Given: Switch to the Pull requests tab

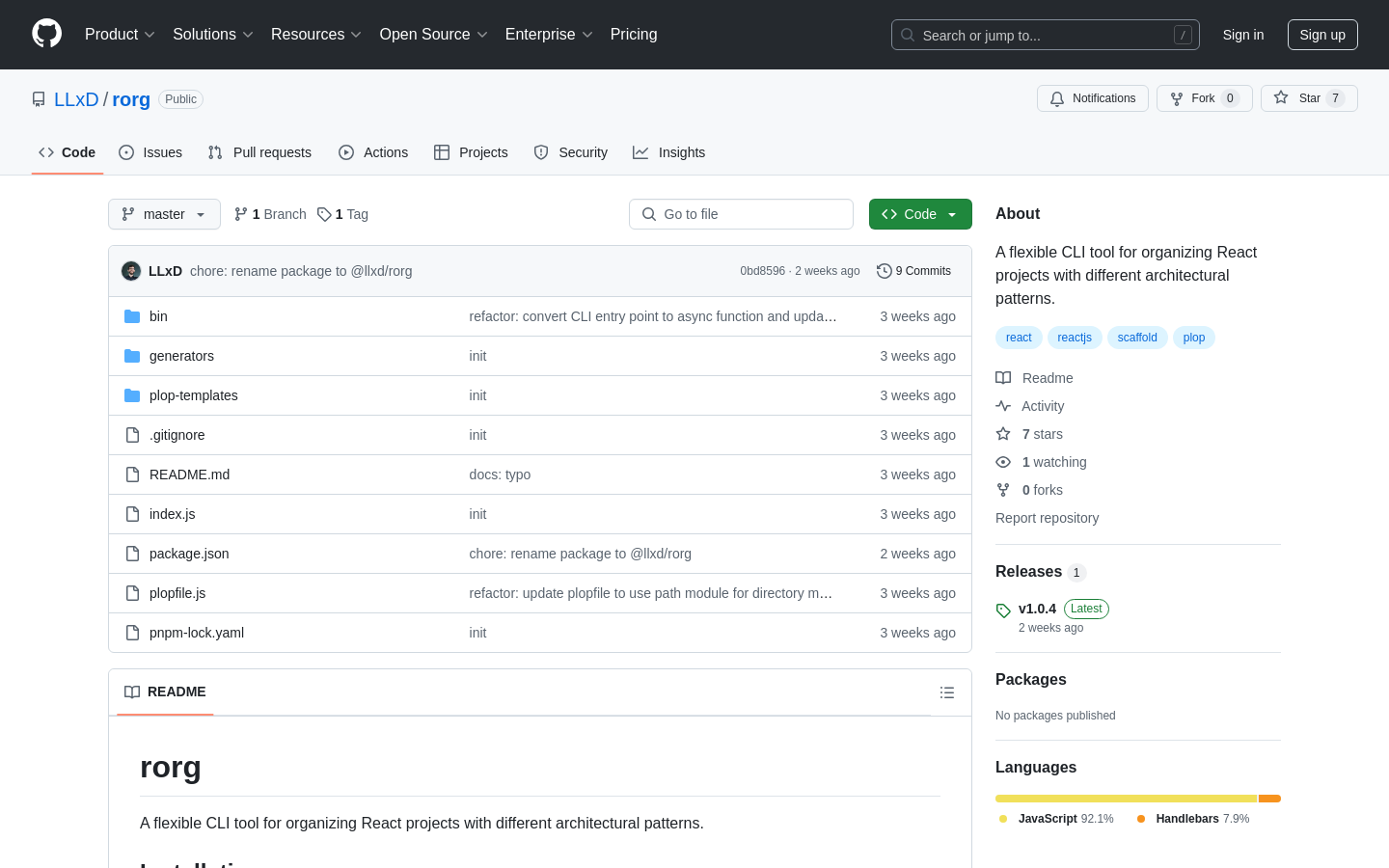Looking at the screenshot, I should point(259,152).
